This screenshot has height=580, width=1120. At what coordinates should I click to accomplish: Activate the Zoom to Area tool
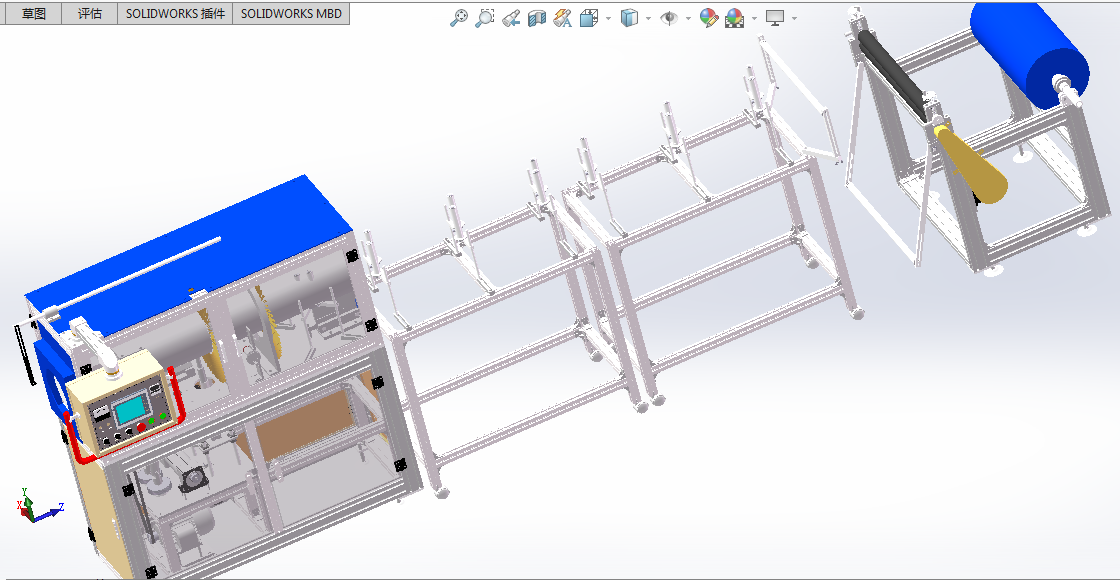point(484,17)
